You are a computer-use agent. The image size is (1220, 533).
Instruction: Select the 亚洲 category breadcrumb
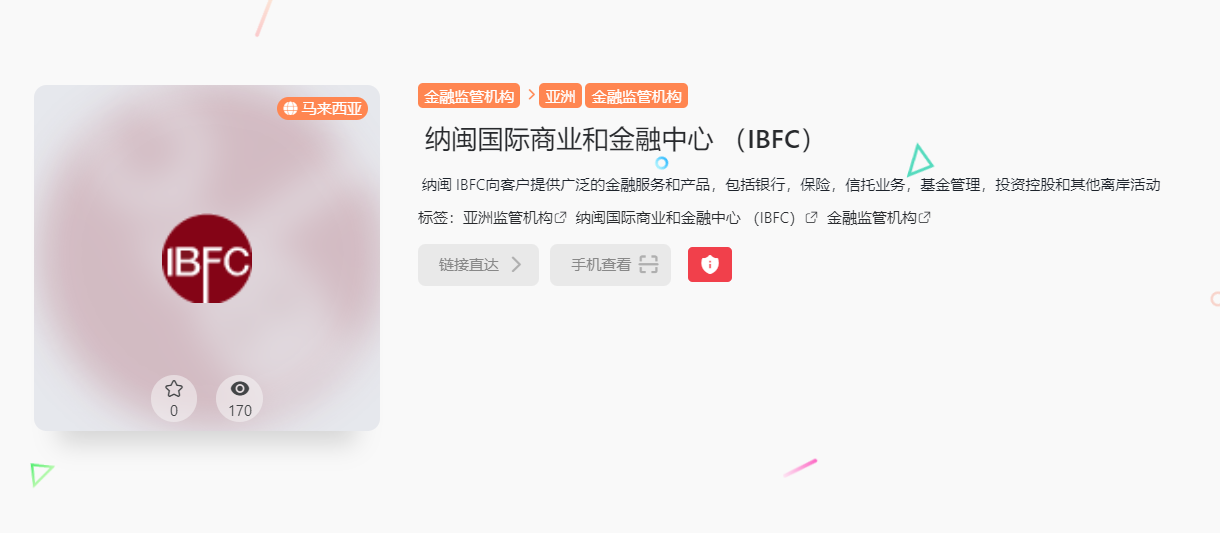click(x=560, y=97)
